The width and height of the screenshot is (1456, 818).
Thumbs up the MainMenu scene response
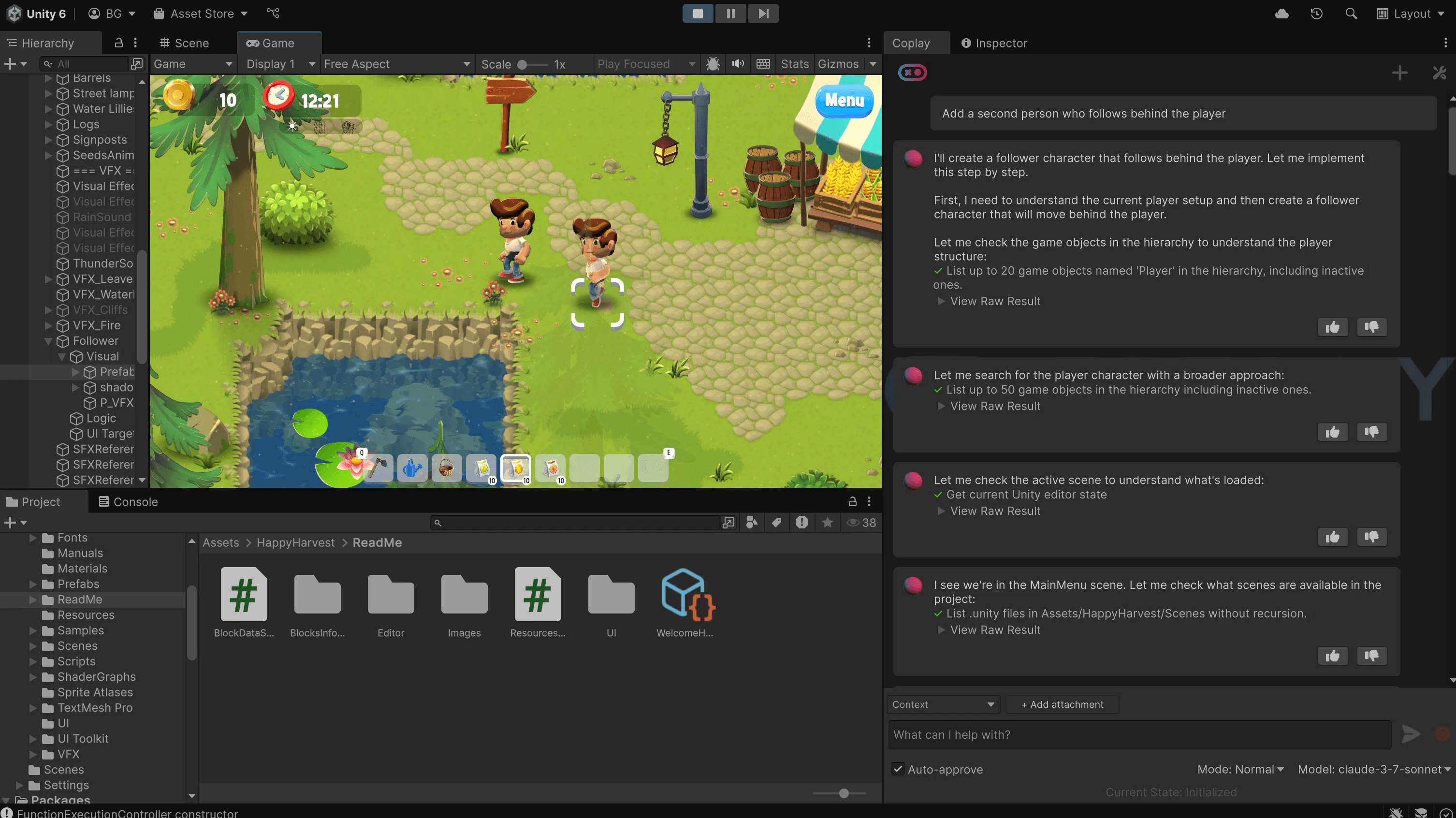[x=1332, y=655]
